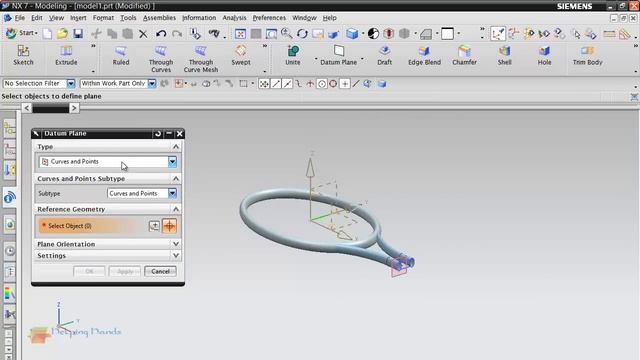Select the Swept tool
640x360 pixels.
[x=241, y=55]
